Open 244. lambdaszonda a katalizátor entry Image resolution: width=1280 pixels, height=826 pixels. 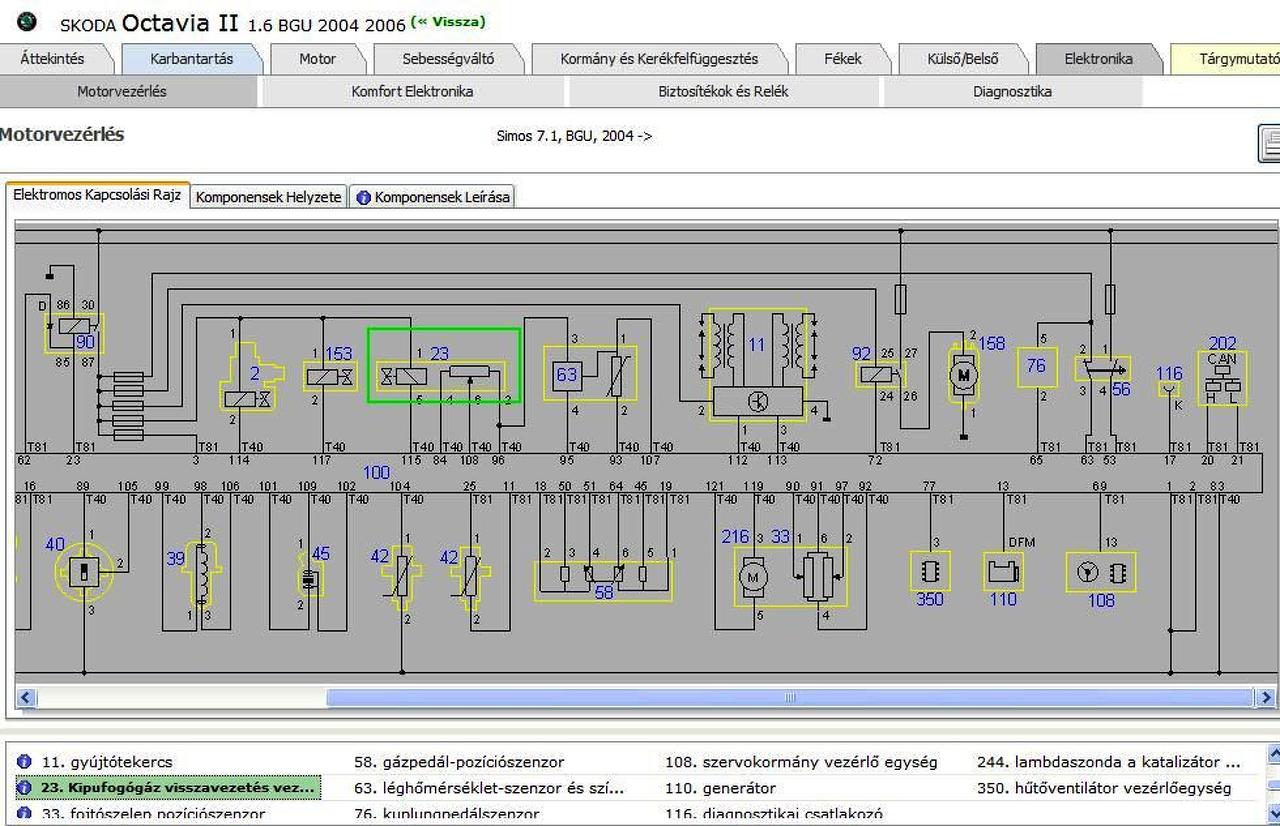[1108, 762]
